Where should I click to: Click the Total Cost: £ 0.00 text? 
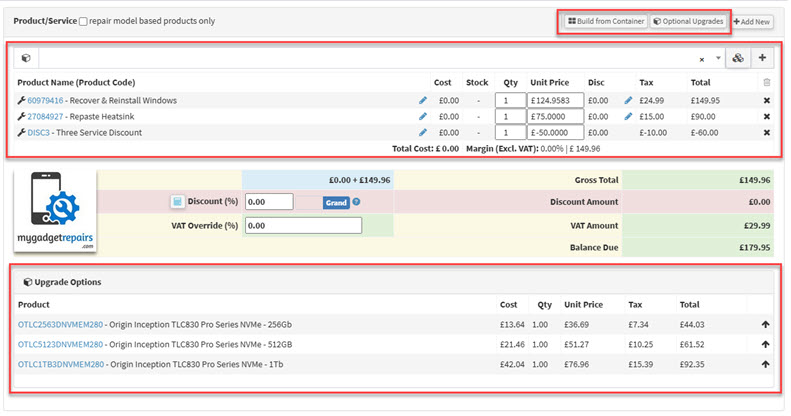[425, 149]
